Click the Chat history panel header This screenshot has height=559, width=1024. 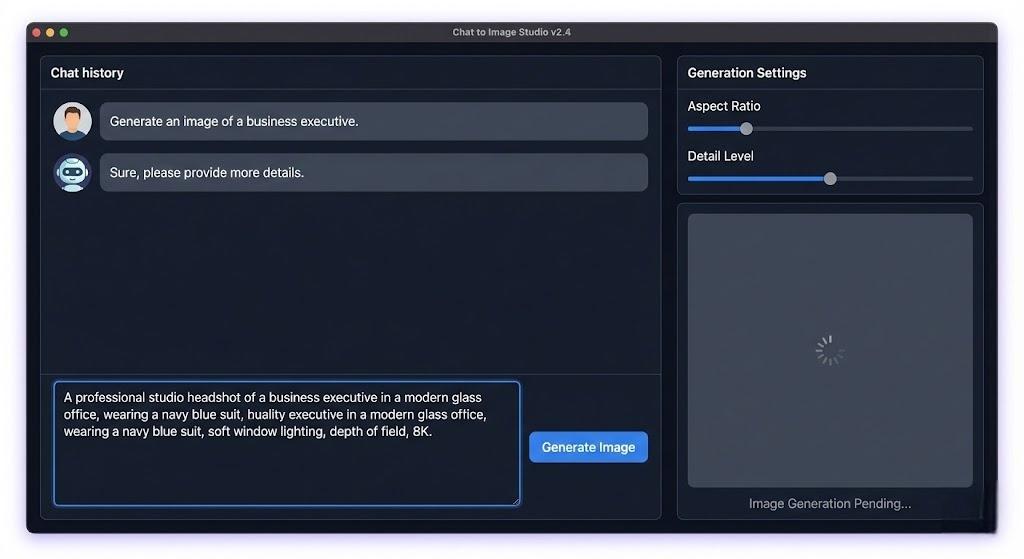87,73
